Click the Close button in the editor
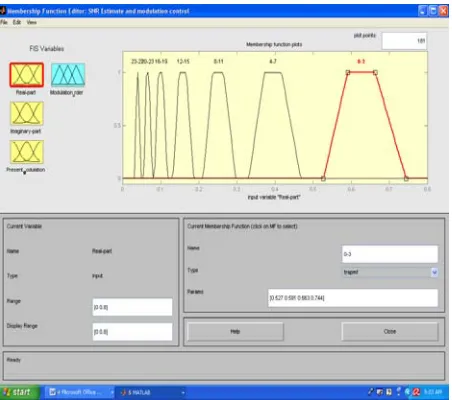This screenshot has width=452, height=400. (390, 331)
